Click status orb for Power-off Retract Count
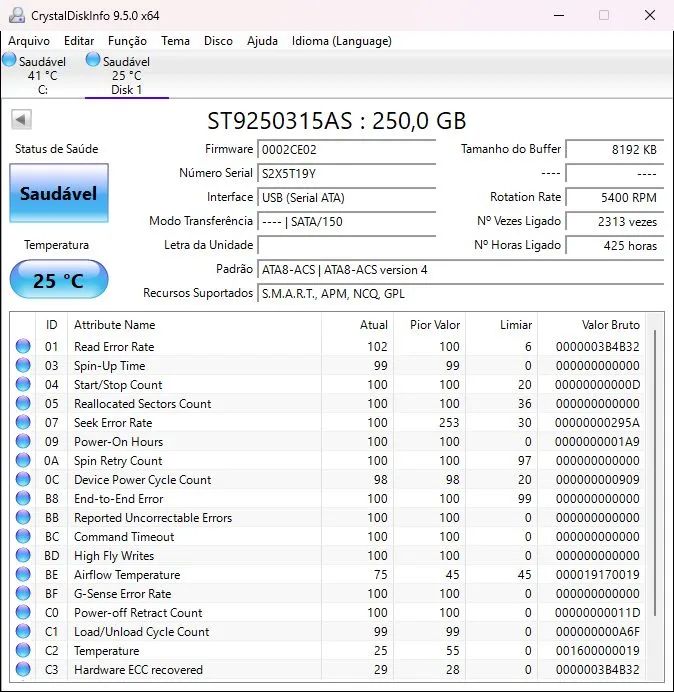This screenshot has height=692, width=674. [23, 612]
